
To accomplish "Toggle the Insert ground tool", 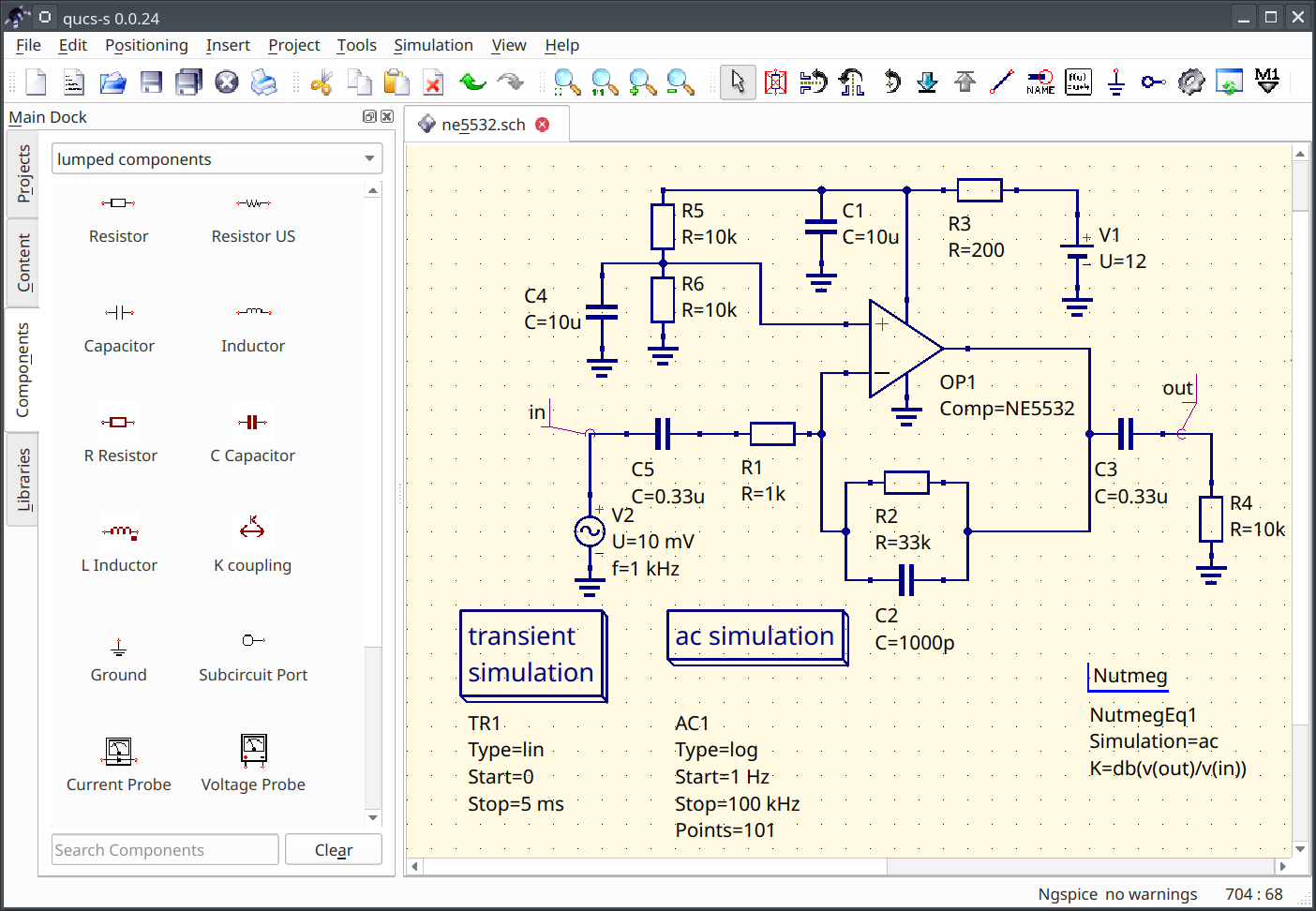I will 1115,82.
